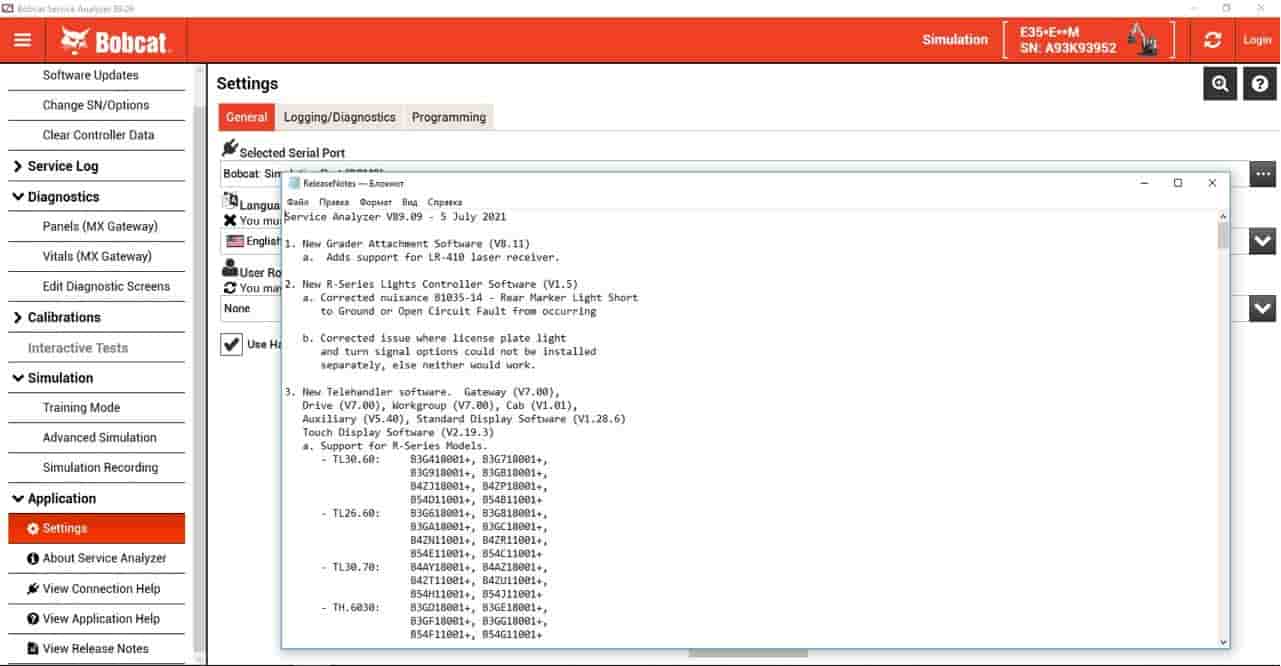
Task: Close the ReleaseNotes Notepad window
Action: (1212, 183)
